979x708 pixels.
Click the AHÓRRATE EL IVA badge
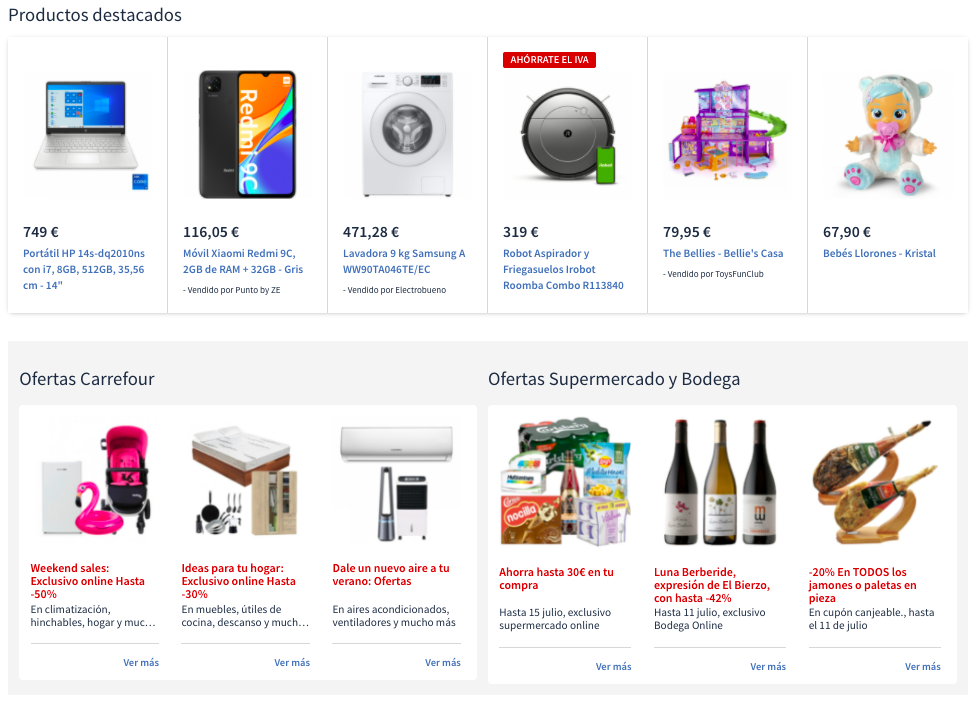[x=549, y=60]
